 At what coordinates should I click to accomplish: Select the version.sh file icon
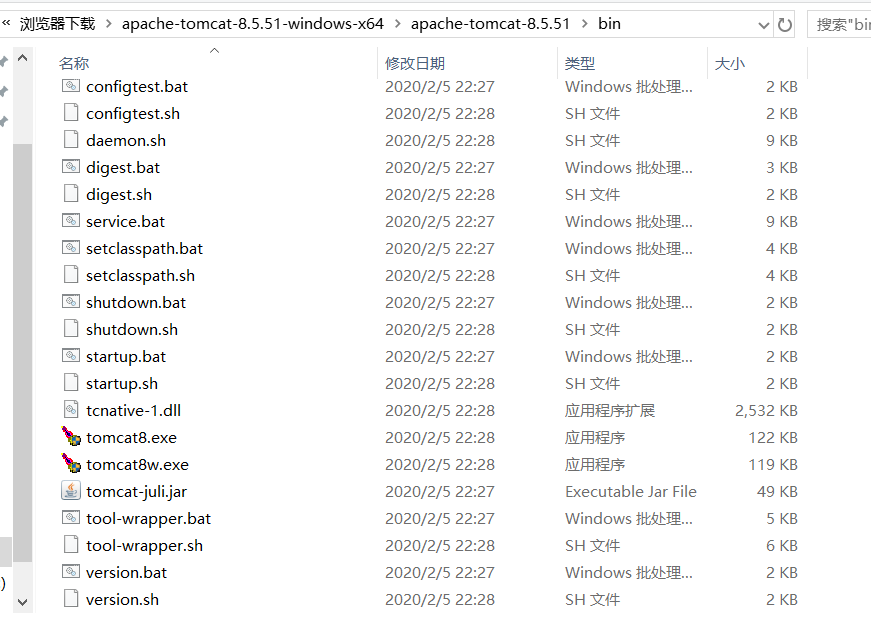pyautogui.click(x=71, y=599)
